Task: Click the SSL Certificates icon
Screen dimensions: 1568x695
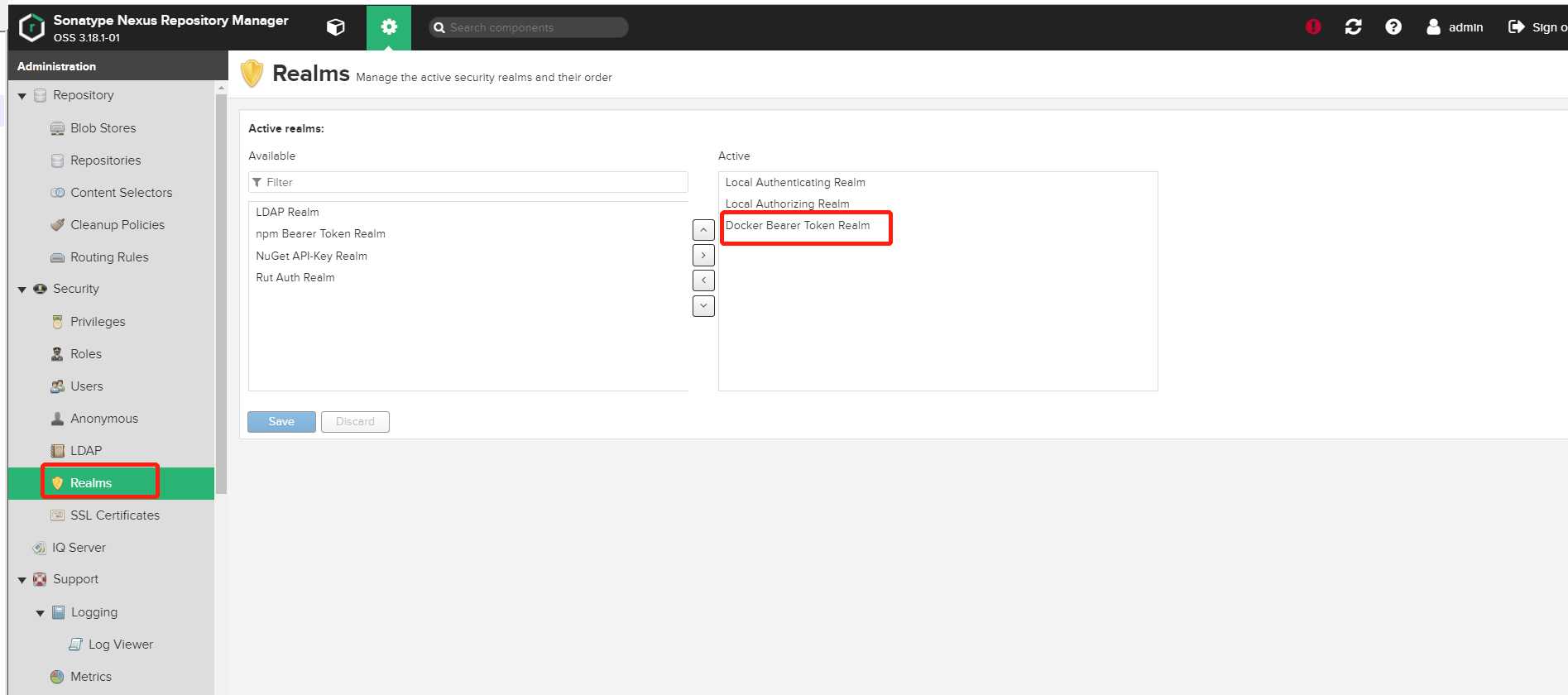Action: (x=57, y=515)
